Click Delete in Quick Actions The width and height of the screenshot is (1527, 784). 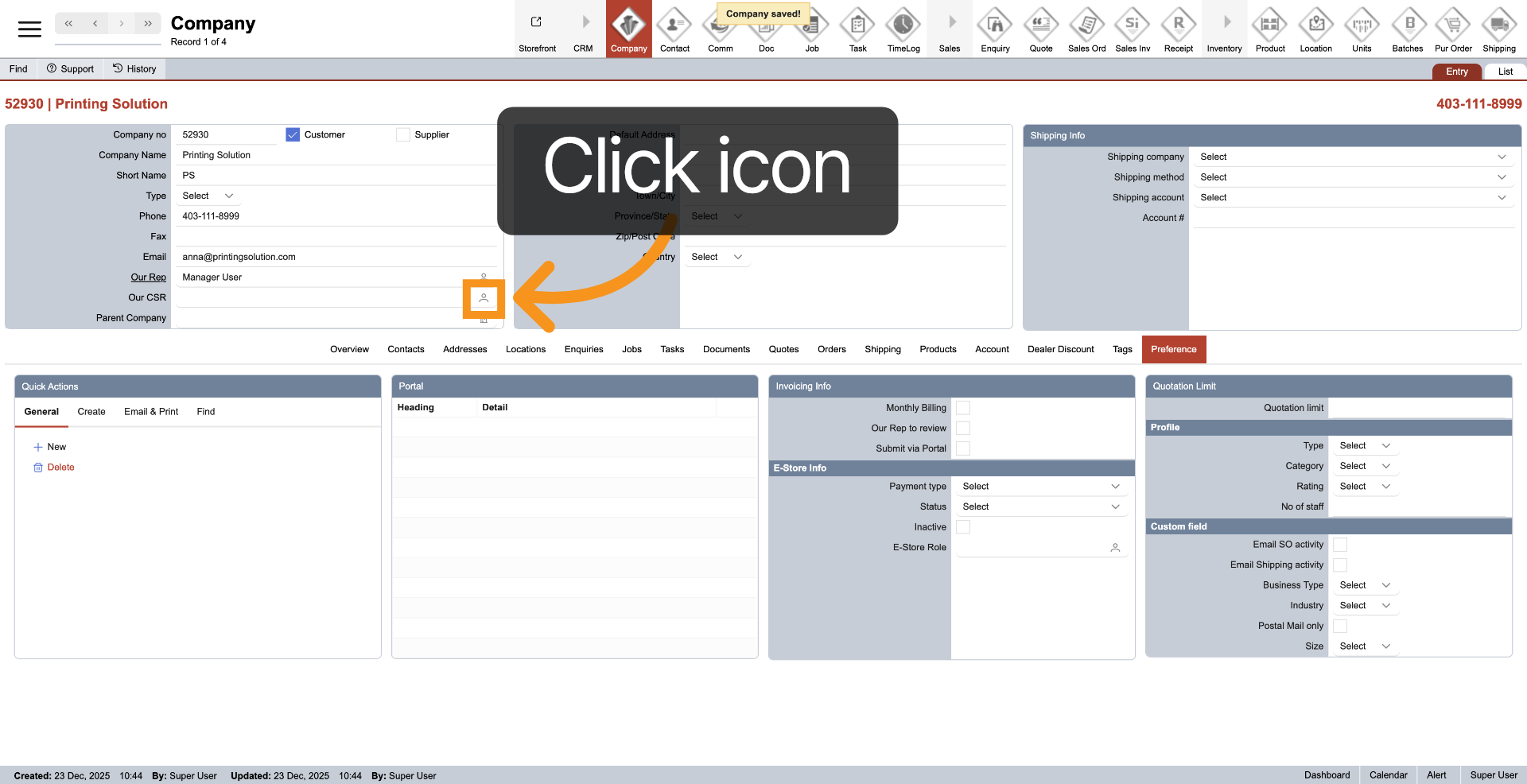tap(60, 468)
